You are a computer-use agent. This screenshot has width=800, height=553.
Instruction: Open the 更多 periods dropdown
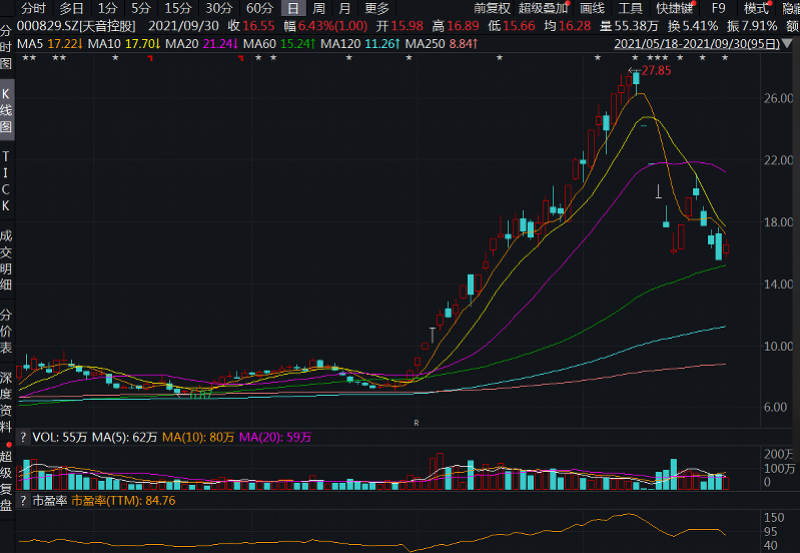377,8
